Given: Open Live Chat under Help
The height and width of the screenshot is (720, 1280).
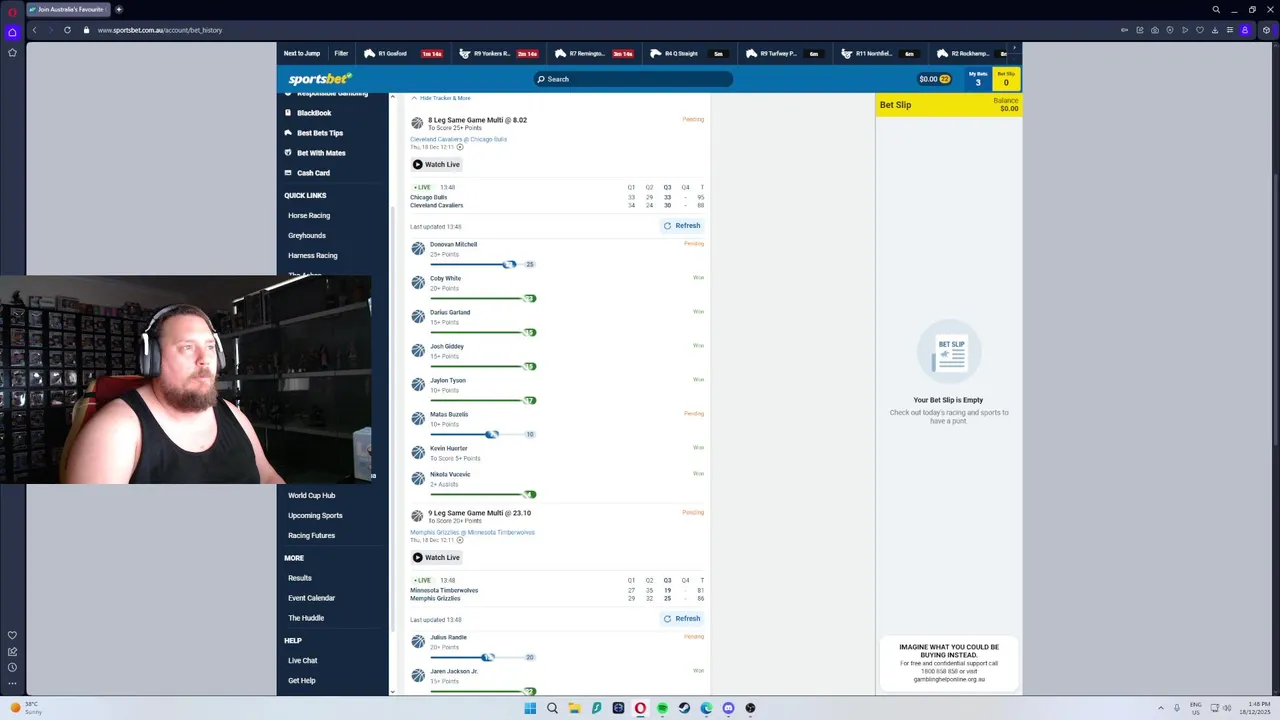Looking at the screenshot, I should coord(303,660).
